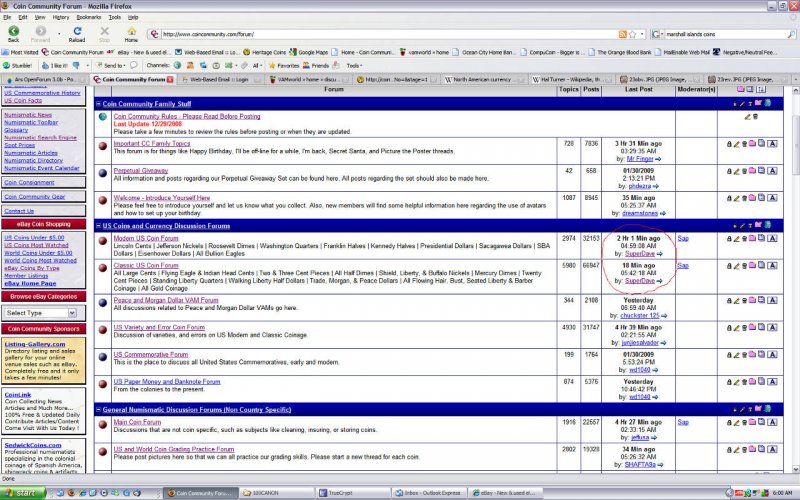This screenshot has width=800, height=500.
Task: Click the Stumble! toolbar button
Action: point(17,66)
